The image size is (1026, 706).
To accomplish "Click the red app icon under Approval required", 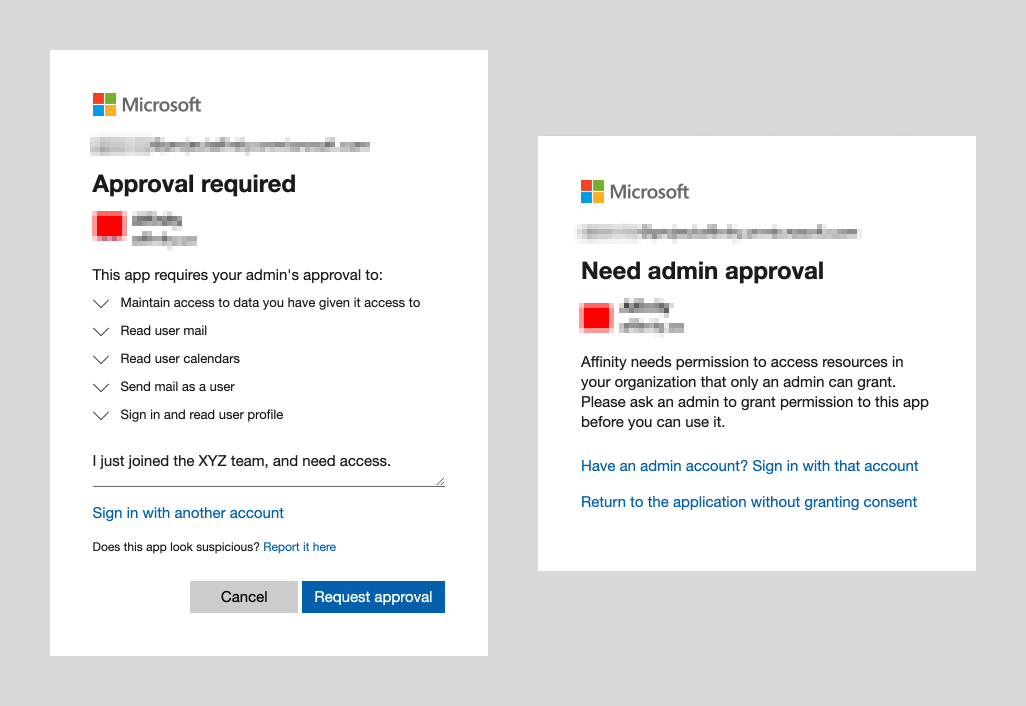I will 108,225.
